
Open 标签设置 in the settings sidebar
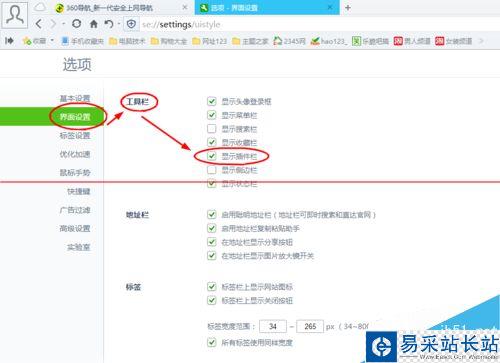(x=75, y=135)
